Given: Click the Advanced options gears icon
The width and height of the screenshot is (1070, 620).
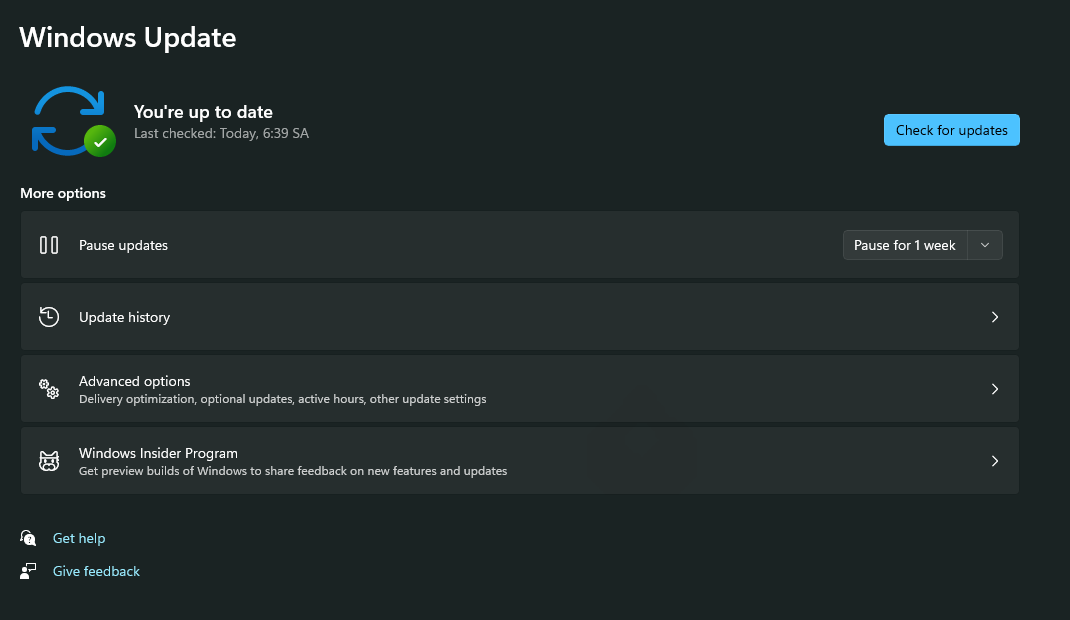Looking at the screenshot, I should pyautogui.click(x=49, y=389).
